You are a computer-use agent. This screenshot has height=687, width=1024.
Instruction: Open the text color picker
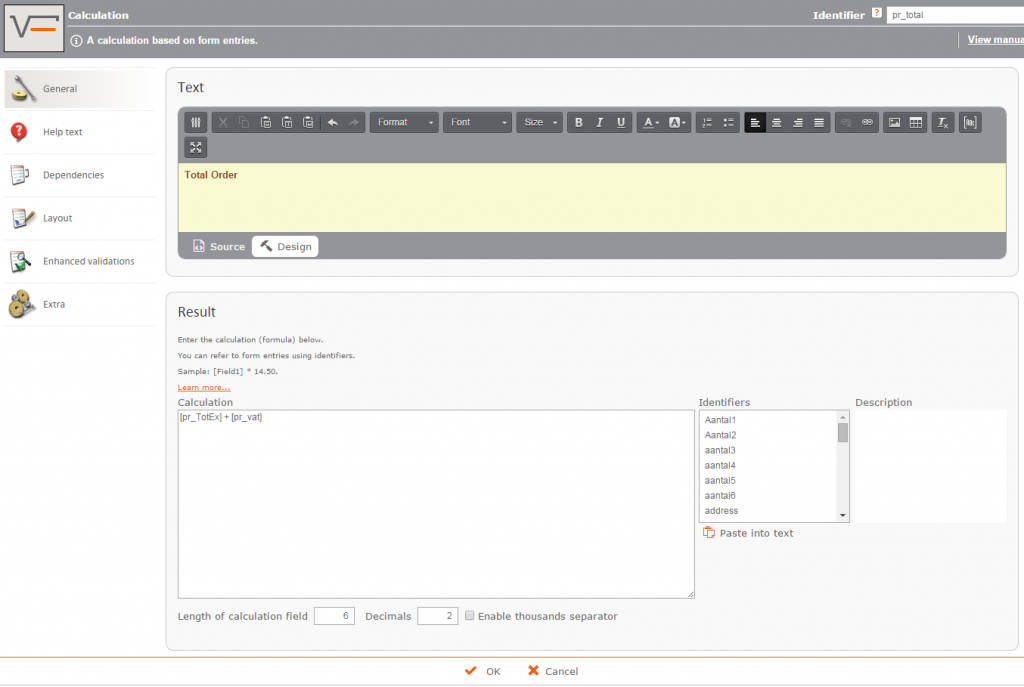[651, 122]
